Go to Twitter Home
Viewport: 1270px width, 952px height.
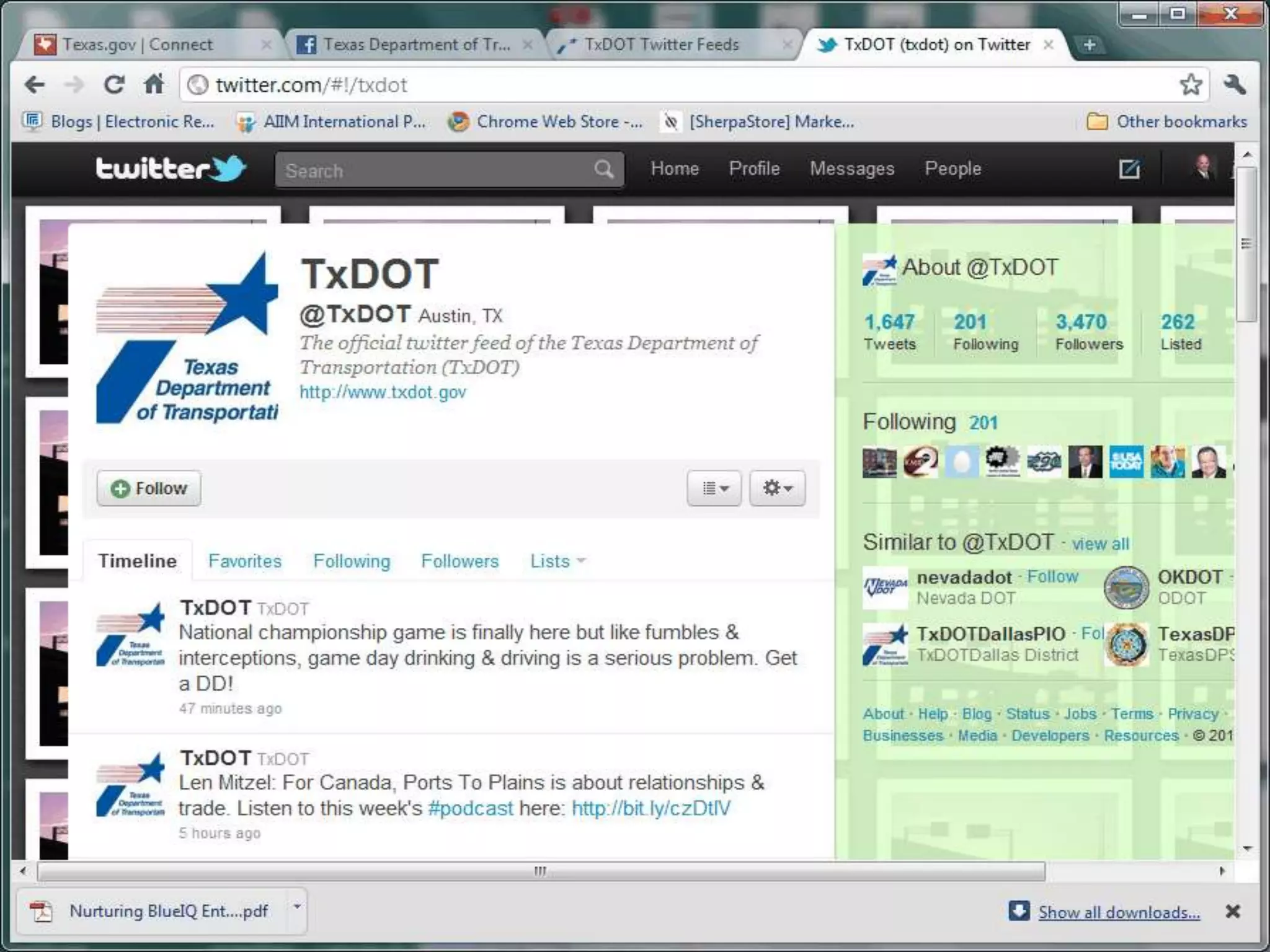(675, 169)
